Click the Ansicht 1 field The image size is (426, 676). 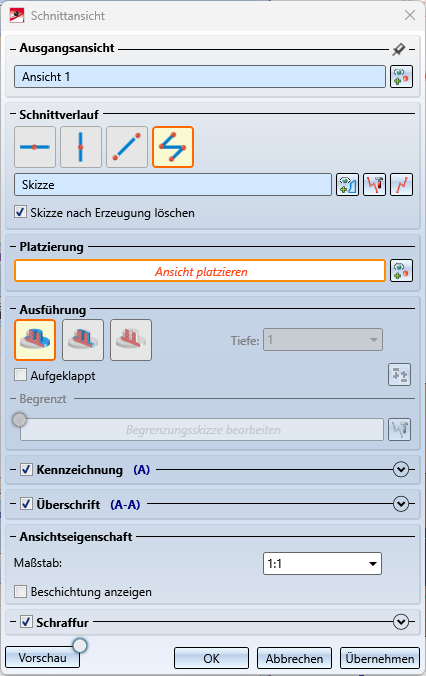[x=200, y=77]
